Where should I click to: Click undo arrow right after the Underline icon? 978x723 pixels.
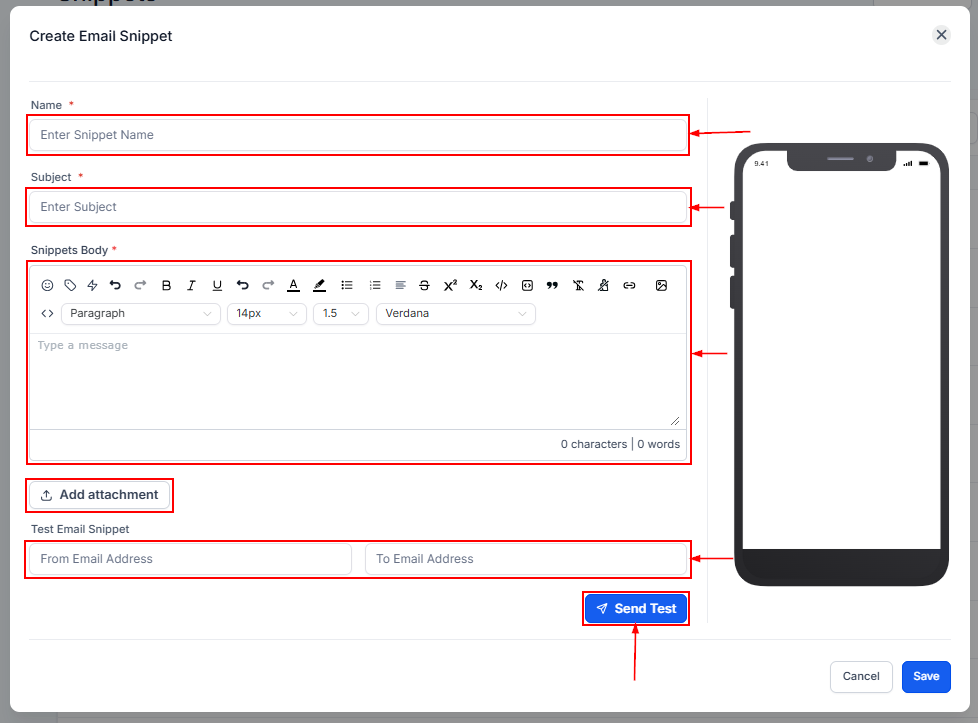click(x=243, y=285)
